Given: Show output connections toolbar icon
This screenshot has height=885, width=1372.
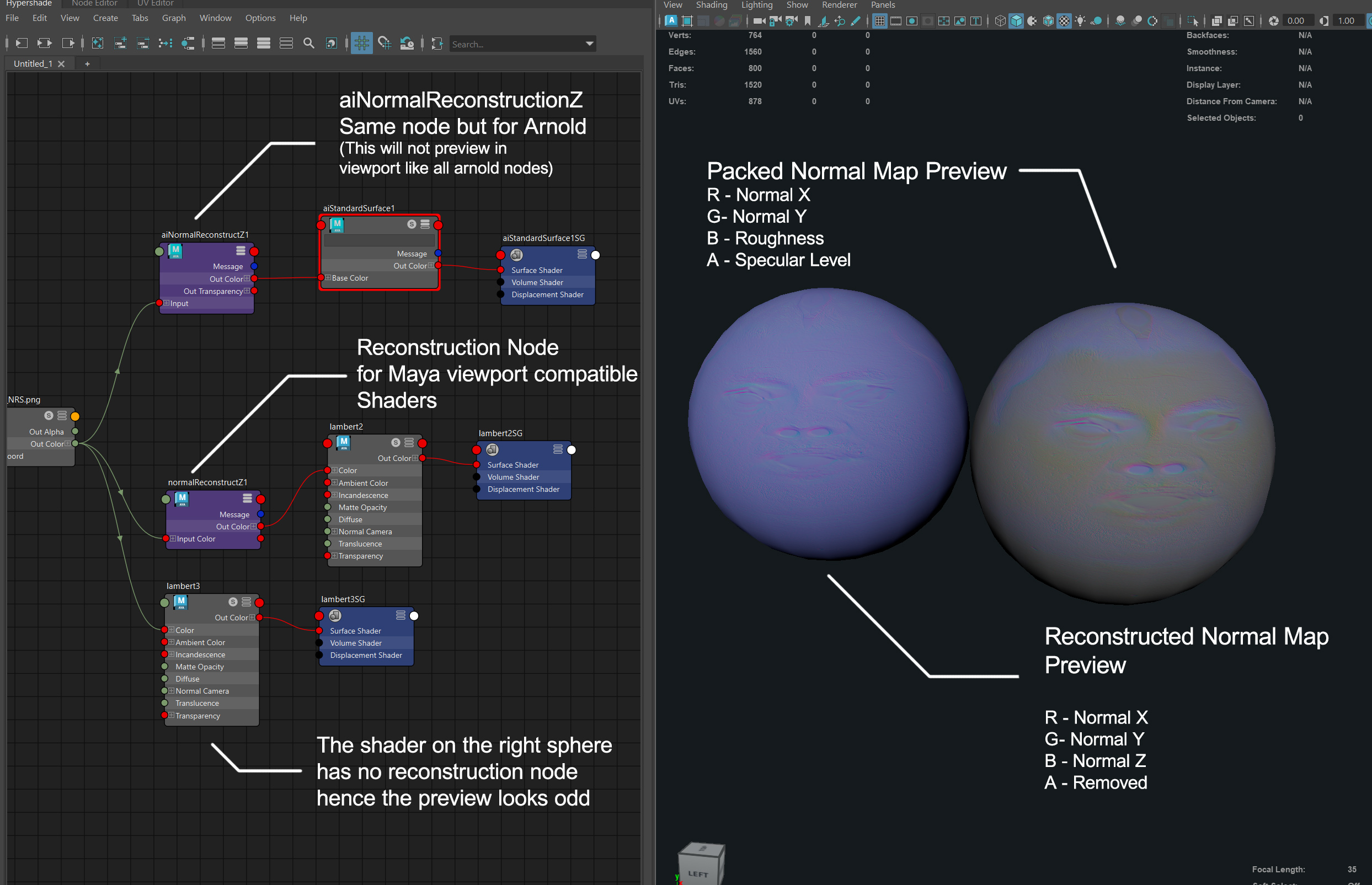Looking at the screenshot, I should pyautogui.click(x=68, y=43).
